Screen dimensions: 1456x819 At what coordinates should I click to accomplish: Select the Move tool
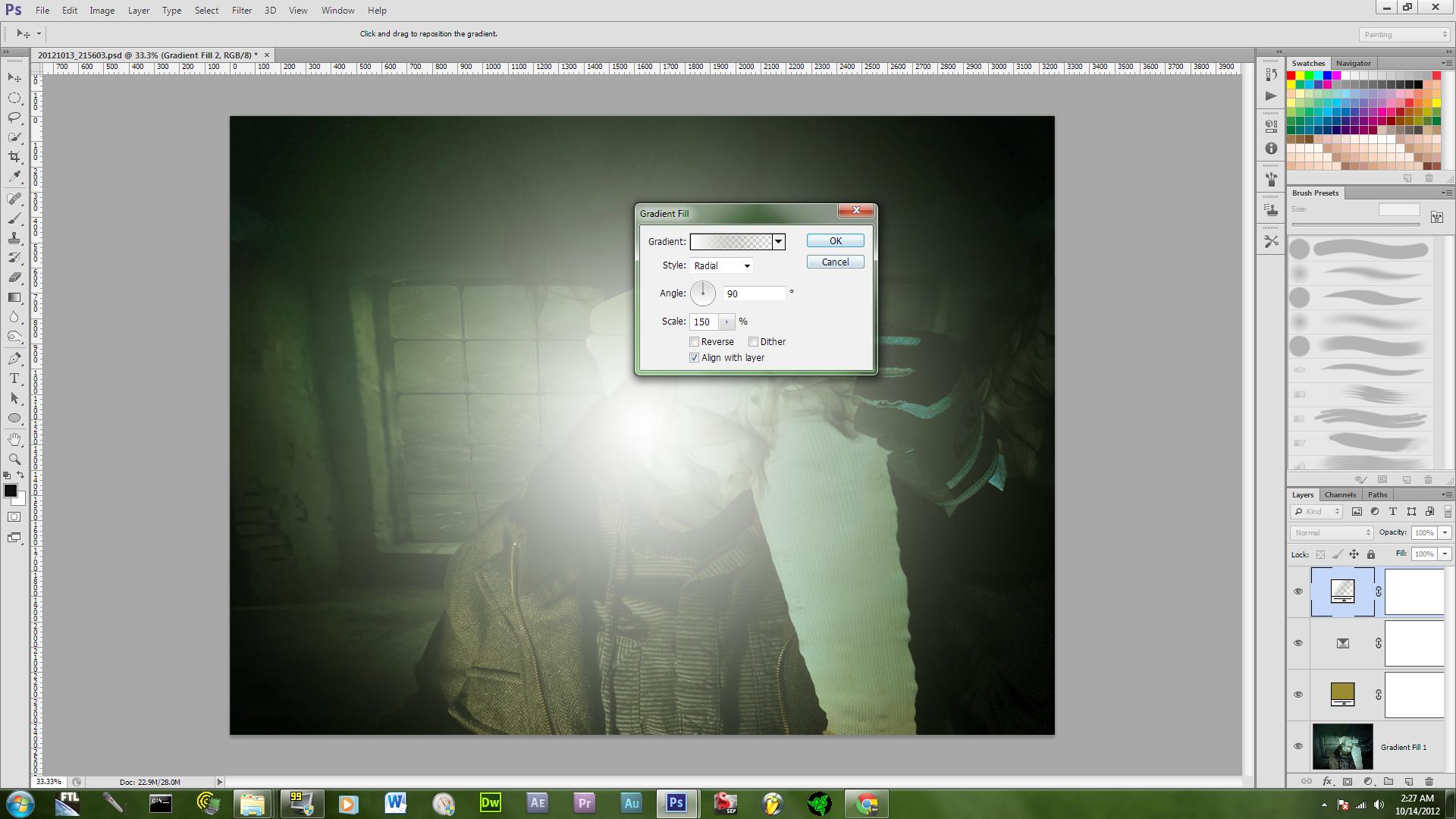(x=14, y=77)
